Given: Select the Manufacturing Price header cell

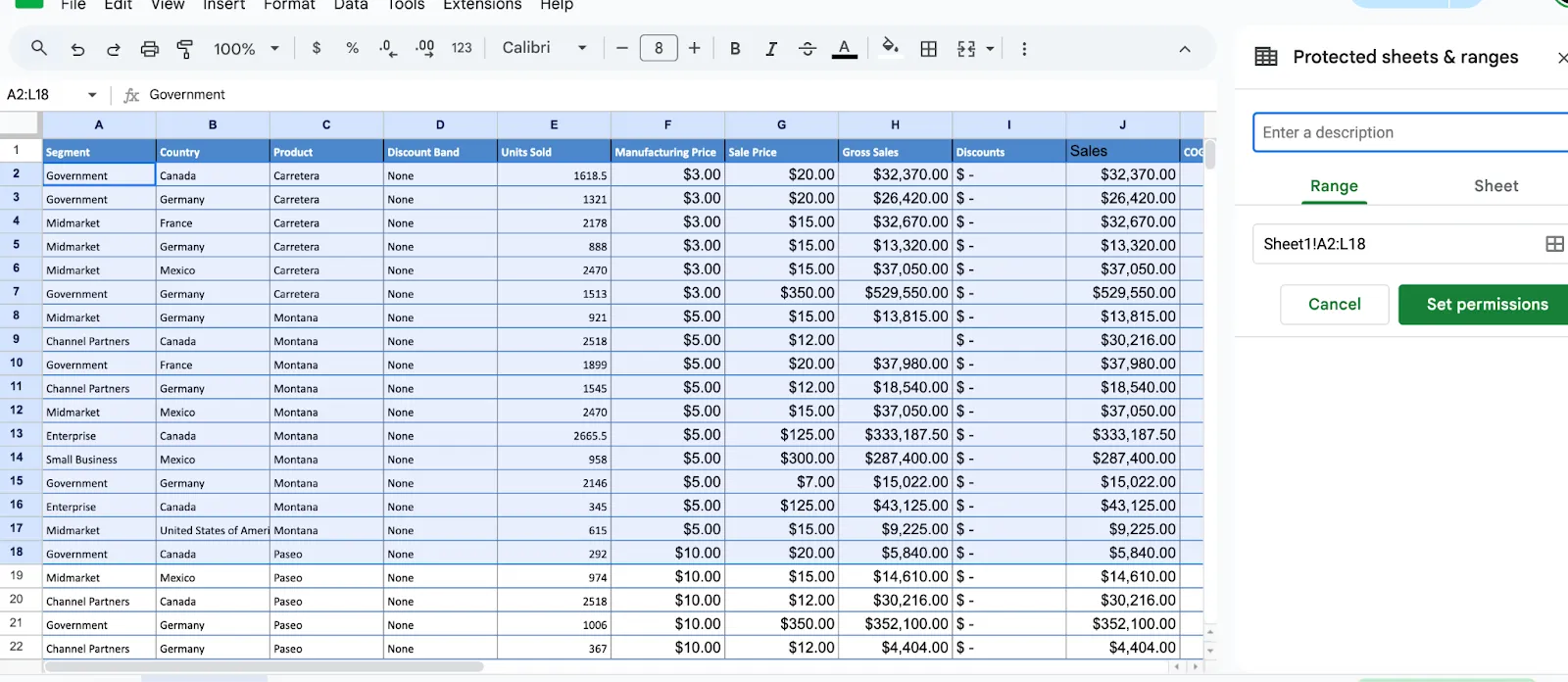Looking at the screenshot, I should [x=667, y=151].
